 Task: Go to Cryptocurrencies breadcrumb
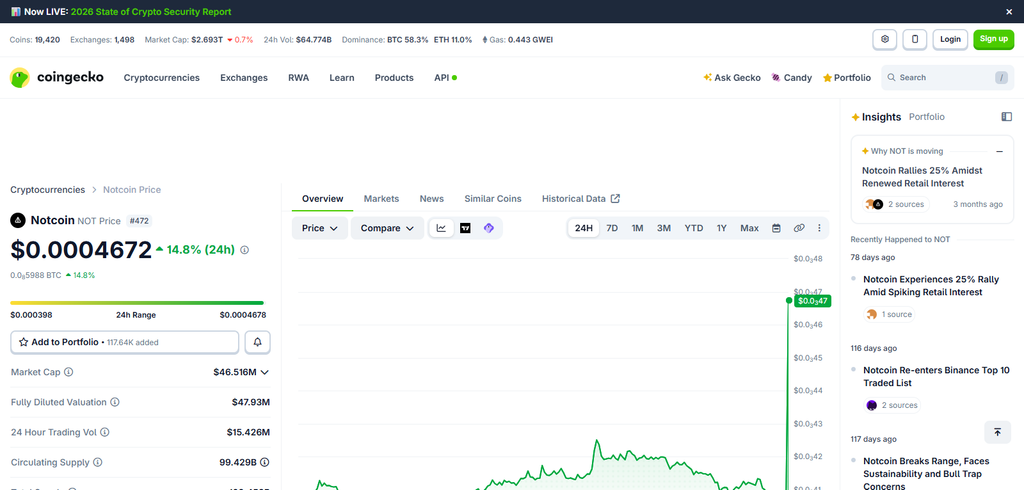48,189
